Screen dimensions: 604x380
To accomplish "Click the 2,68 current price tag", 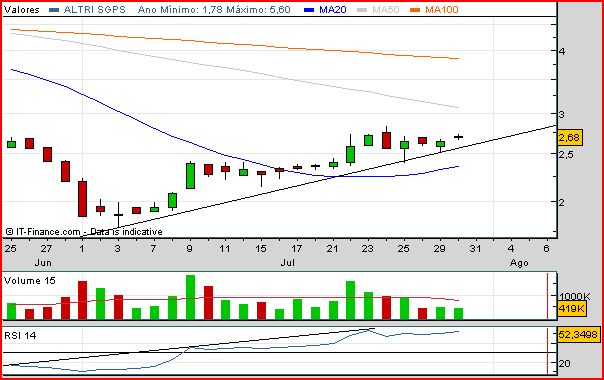I will (569, 137).
